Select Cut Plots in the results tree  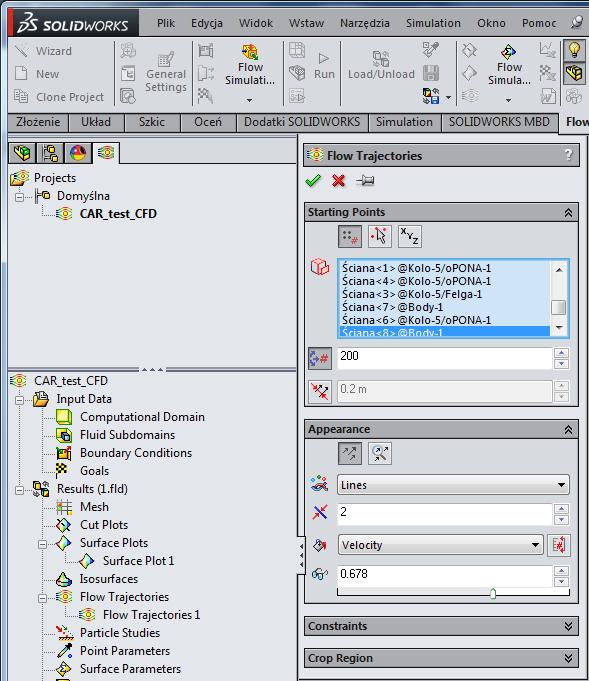104,525
